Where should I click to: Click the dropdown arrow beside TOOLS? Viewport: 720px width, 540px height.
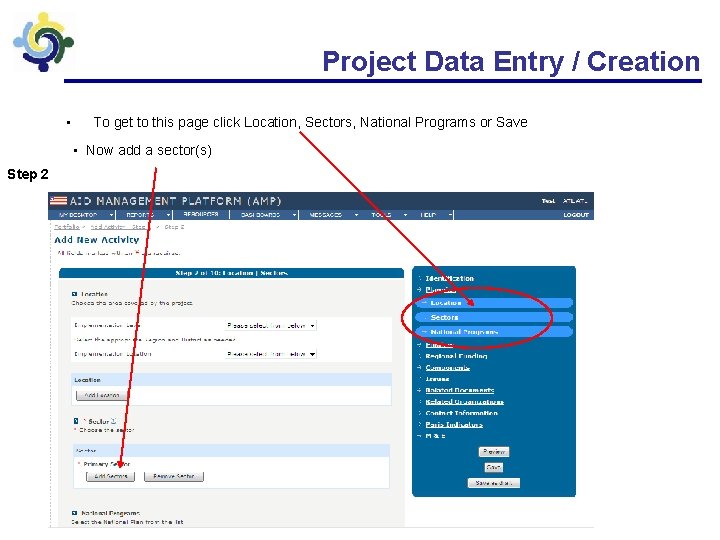[405, 215]
